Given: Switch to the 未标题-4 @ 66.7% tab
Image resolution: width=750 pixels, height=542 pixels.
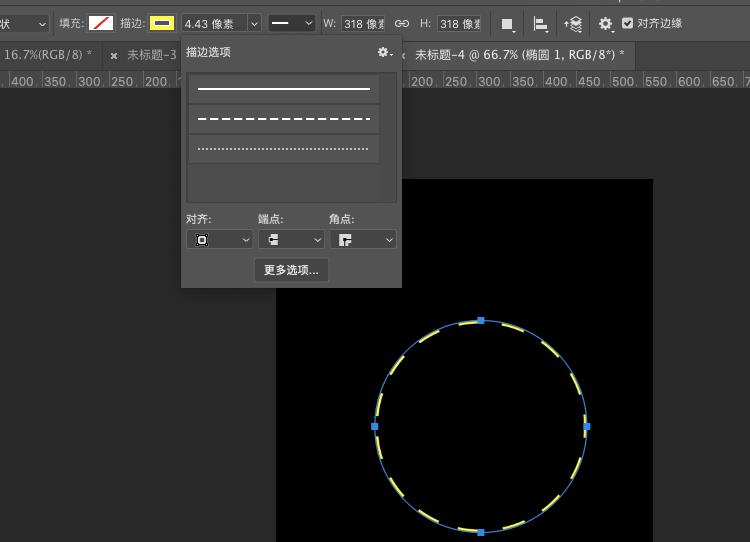Looking at the screenshot, I should pyautogui.click(x=519, y=55).
